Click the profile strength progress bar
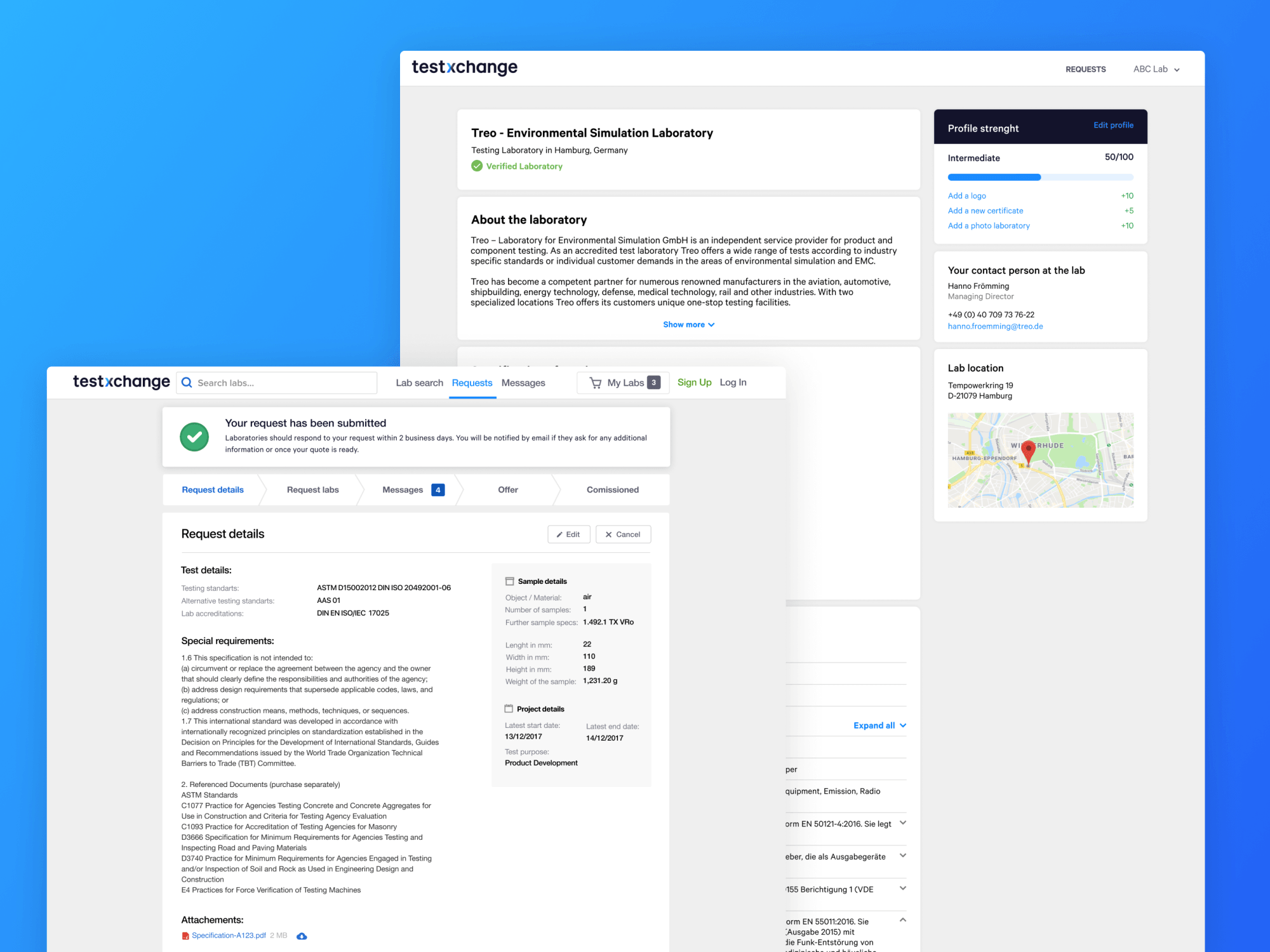This screenshot has height=952, width=1270. point(1041,177)
